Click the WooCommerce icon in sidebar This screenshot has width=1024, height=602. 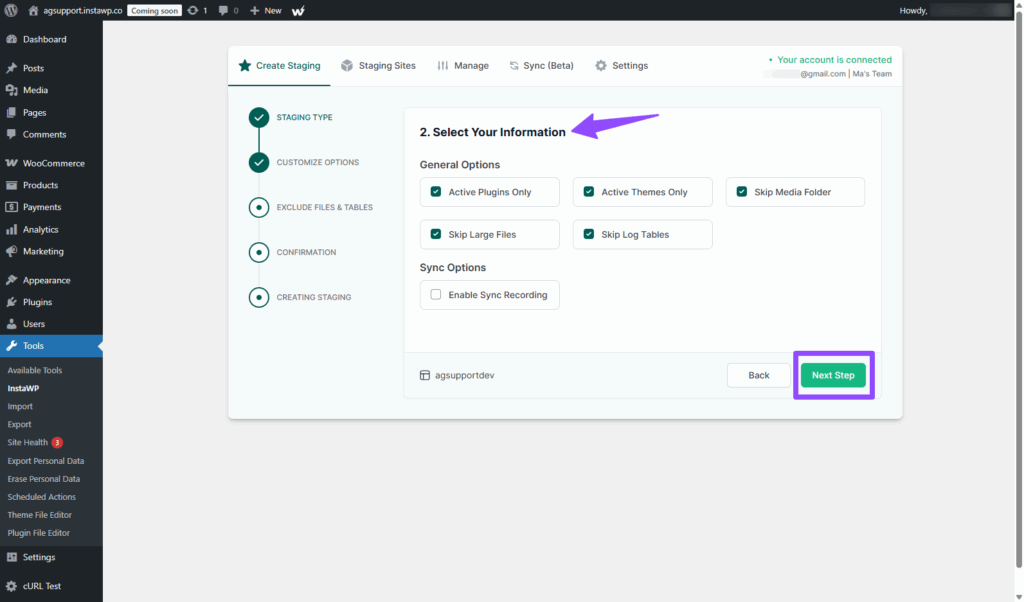(x=11, y=163)
